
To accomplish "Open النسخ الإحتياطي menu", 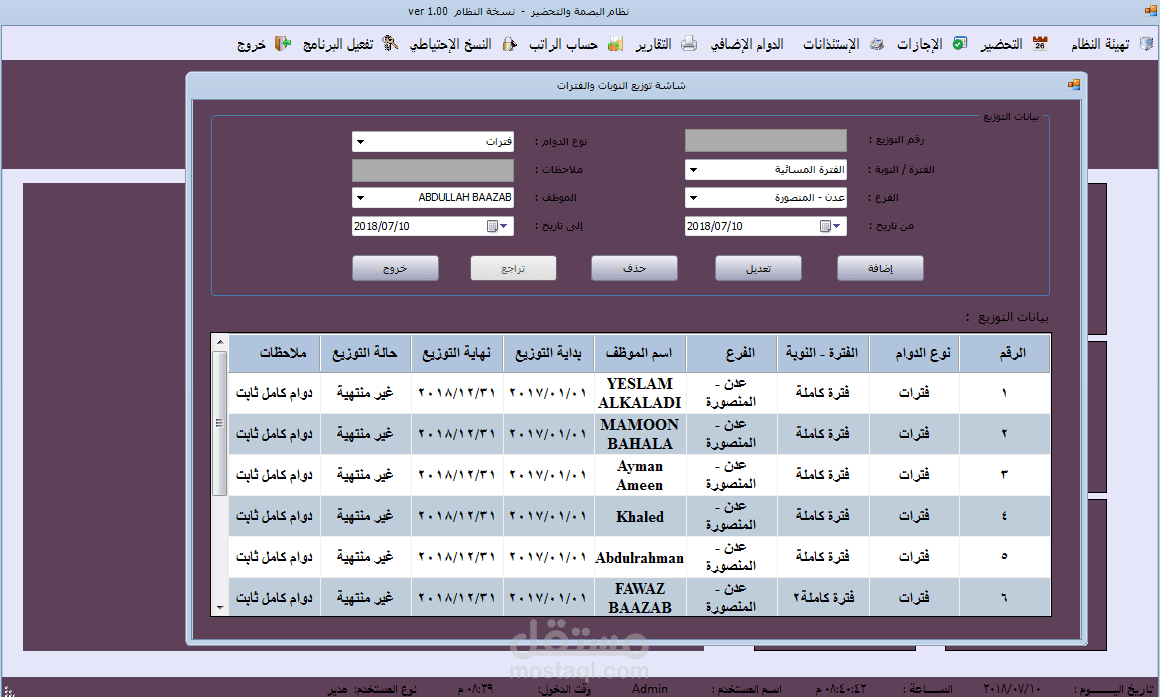I will pyautogui.click(x=451, y=44).
